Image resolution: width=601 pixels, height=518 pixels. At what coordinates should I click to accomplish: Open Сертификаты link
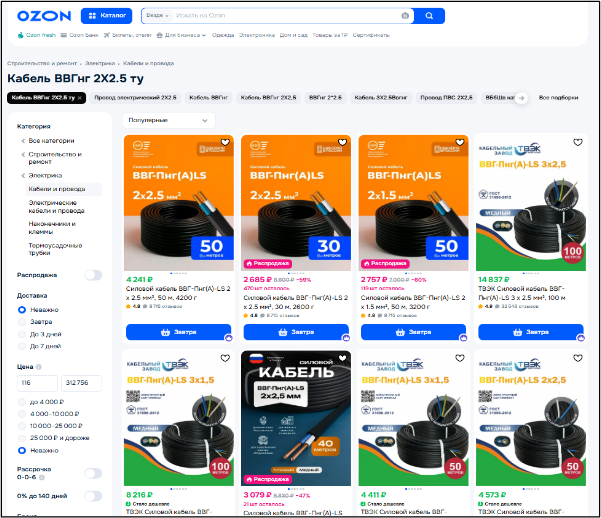pos(371,35)
